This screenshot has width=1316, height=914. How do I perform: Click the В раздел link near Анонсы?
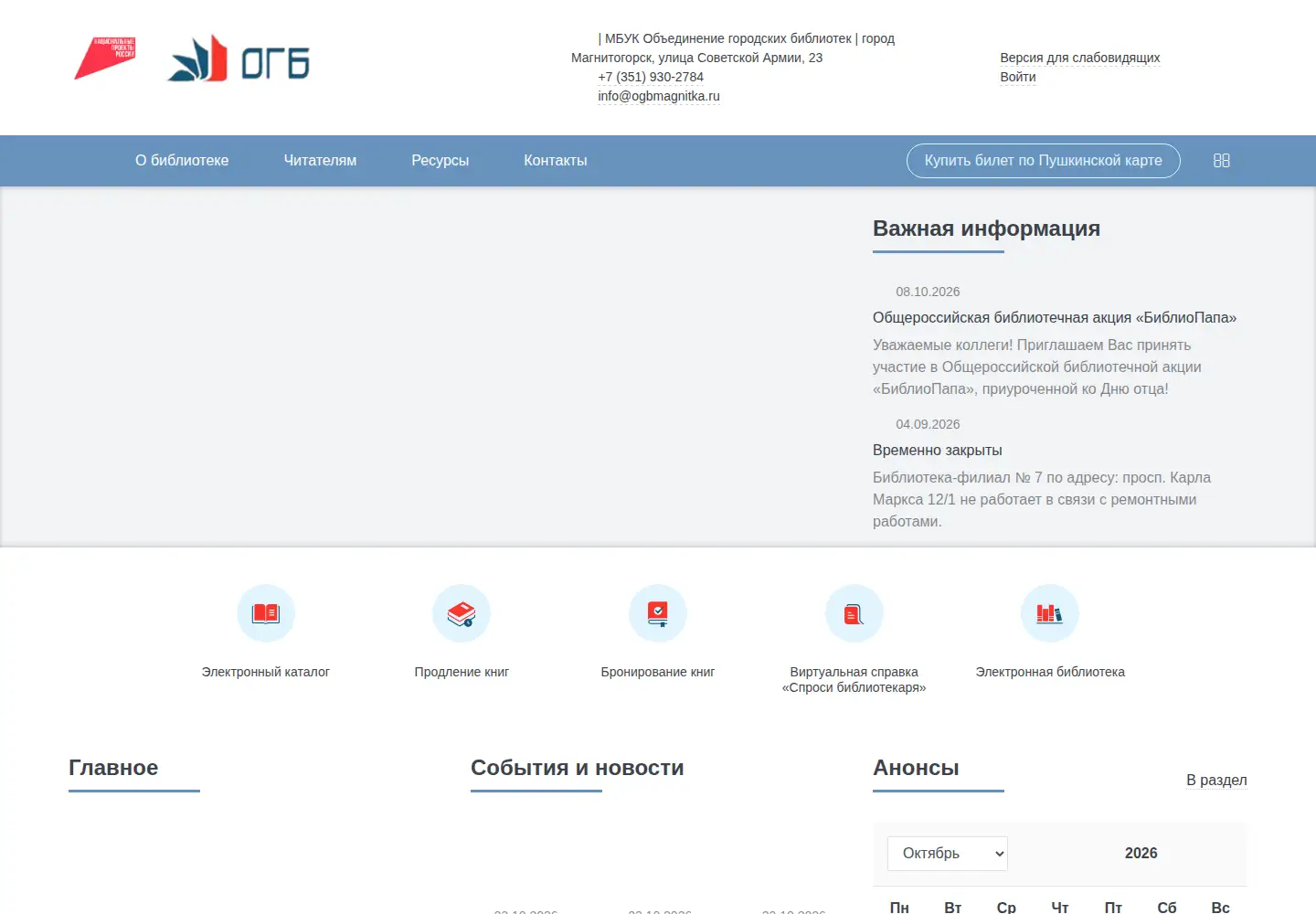coord(1216,780)
